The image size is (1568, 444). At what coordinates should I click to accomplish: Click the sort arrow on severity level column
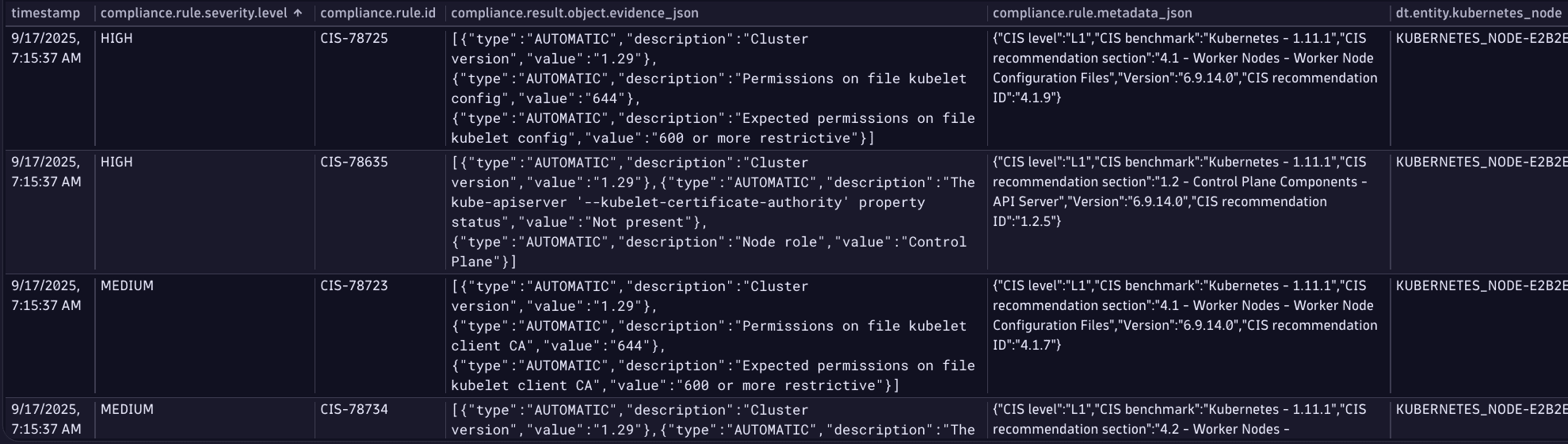(x=298, y=13)
